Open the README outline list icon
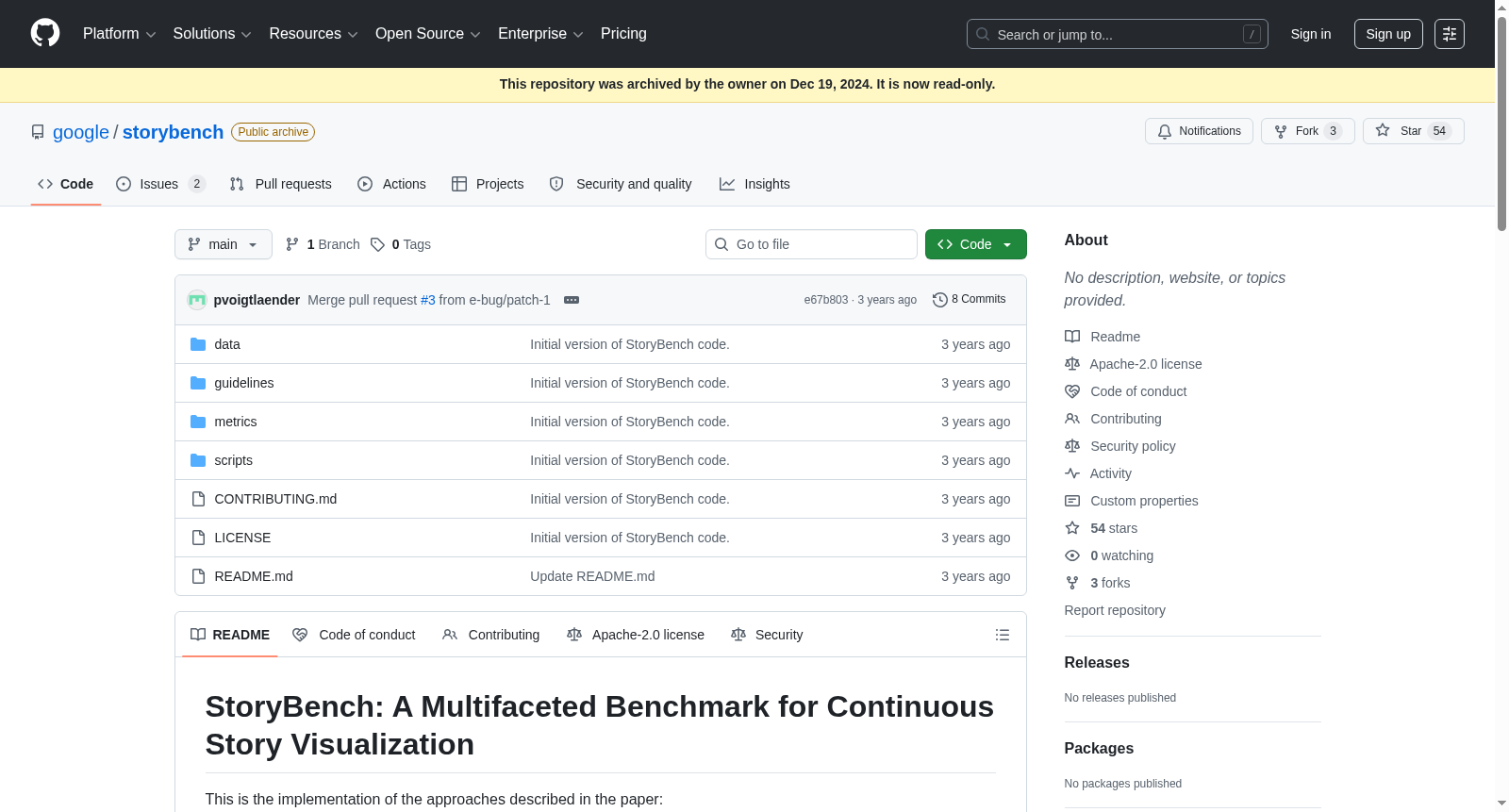 coord(1003,635)
